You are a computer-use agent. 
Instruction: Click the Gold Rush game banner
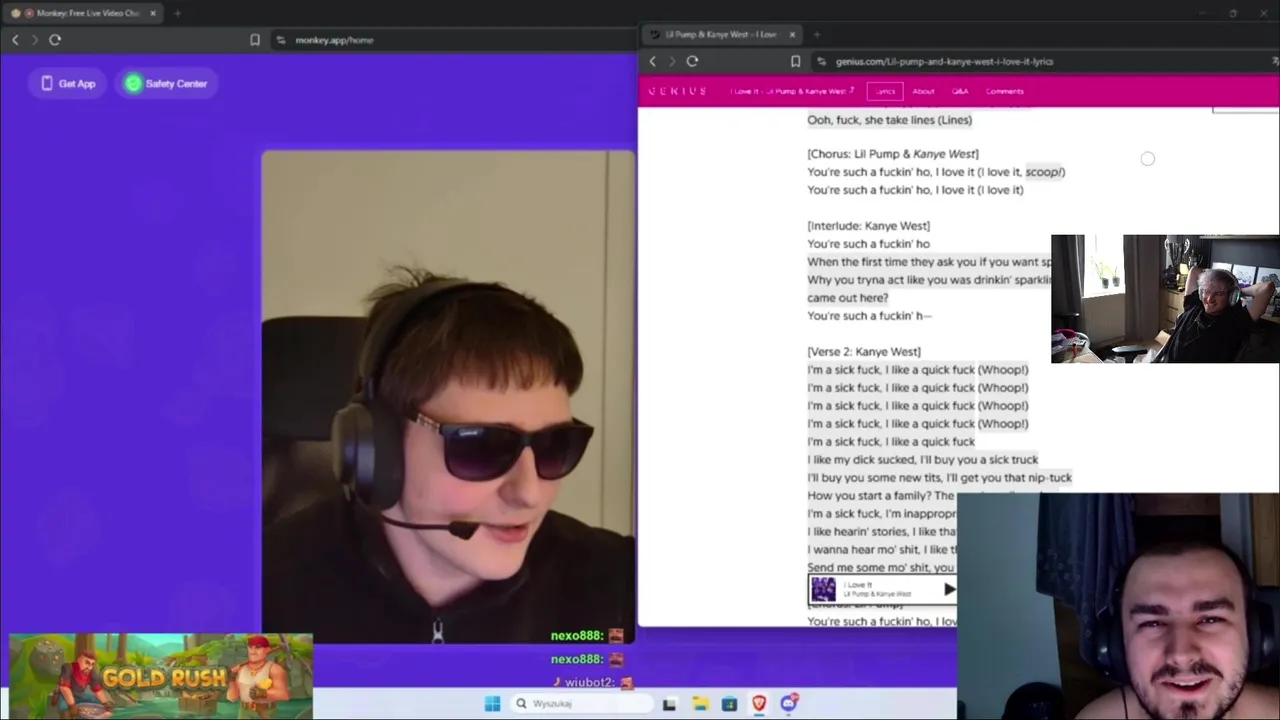pyautogui.click(x=161, y=676)
